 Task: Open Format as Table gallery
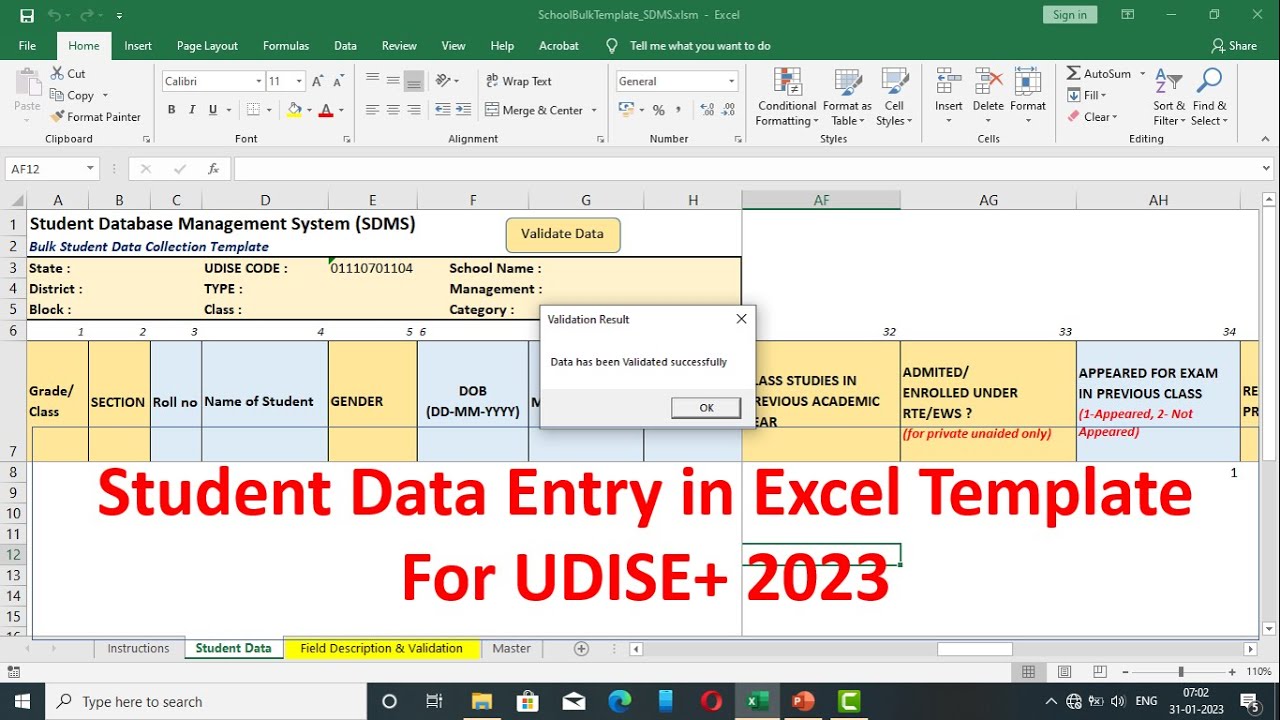coord(847,97)
